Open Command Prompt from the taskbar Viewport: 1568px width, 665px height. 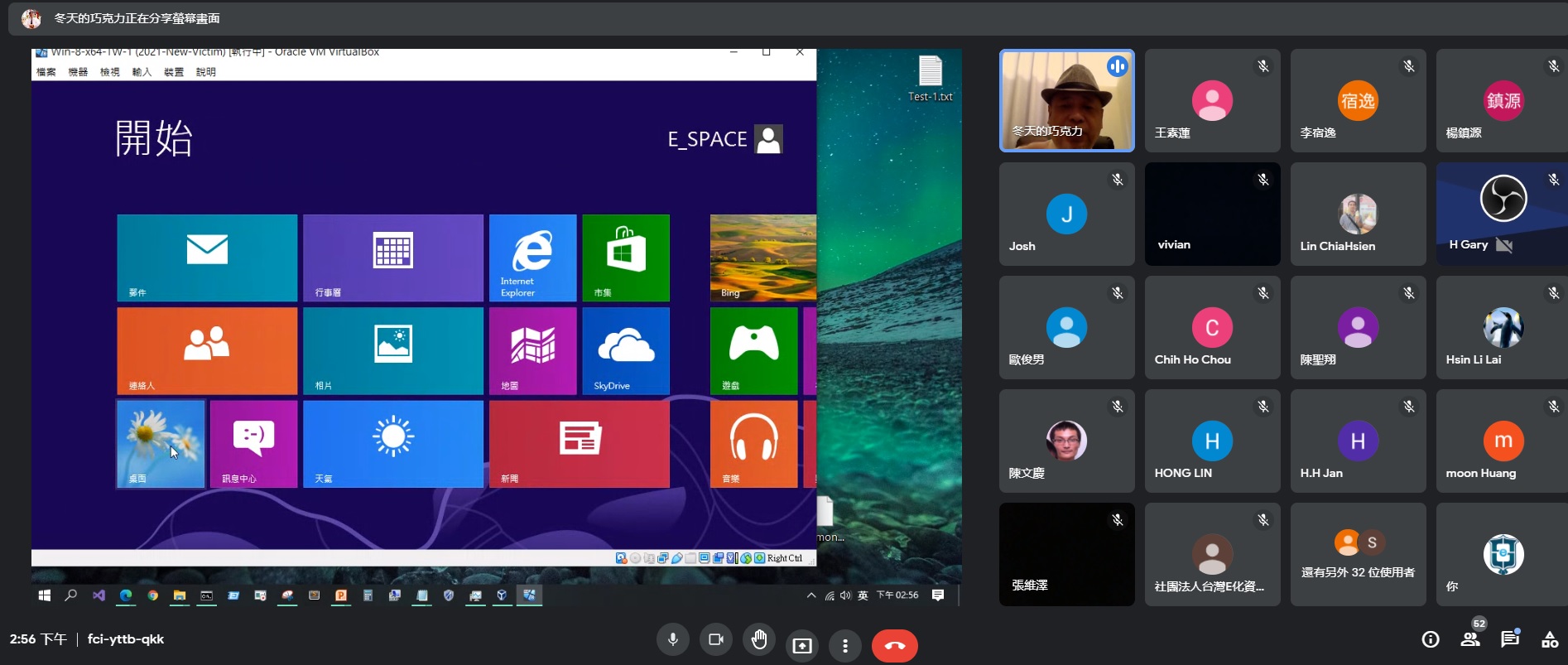[207, 595]
